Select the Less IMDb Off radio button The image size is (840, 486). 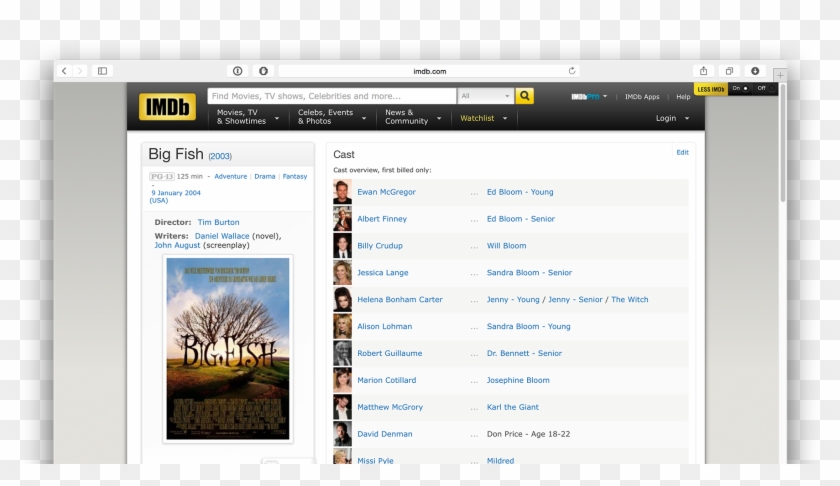pyautogui.click(x=771, y=88)
